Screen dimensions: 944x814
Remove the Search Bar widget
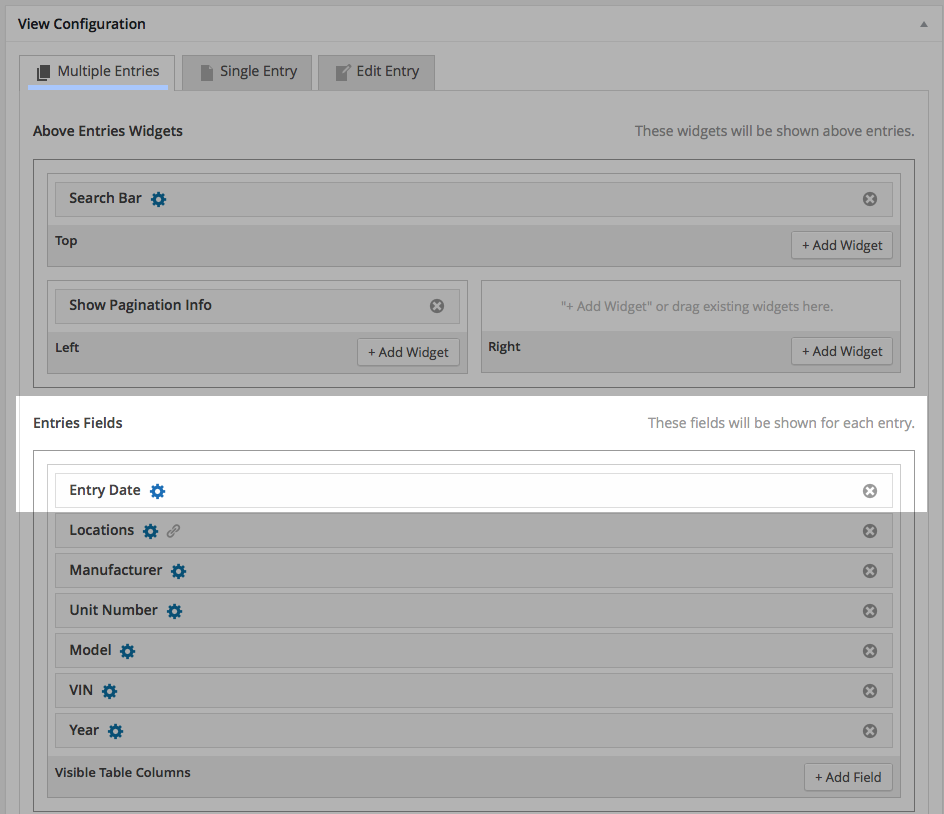tap(869, 199)
